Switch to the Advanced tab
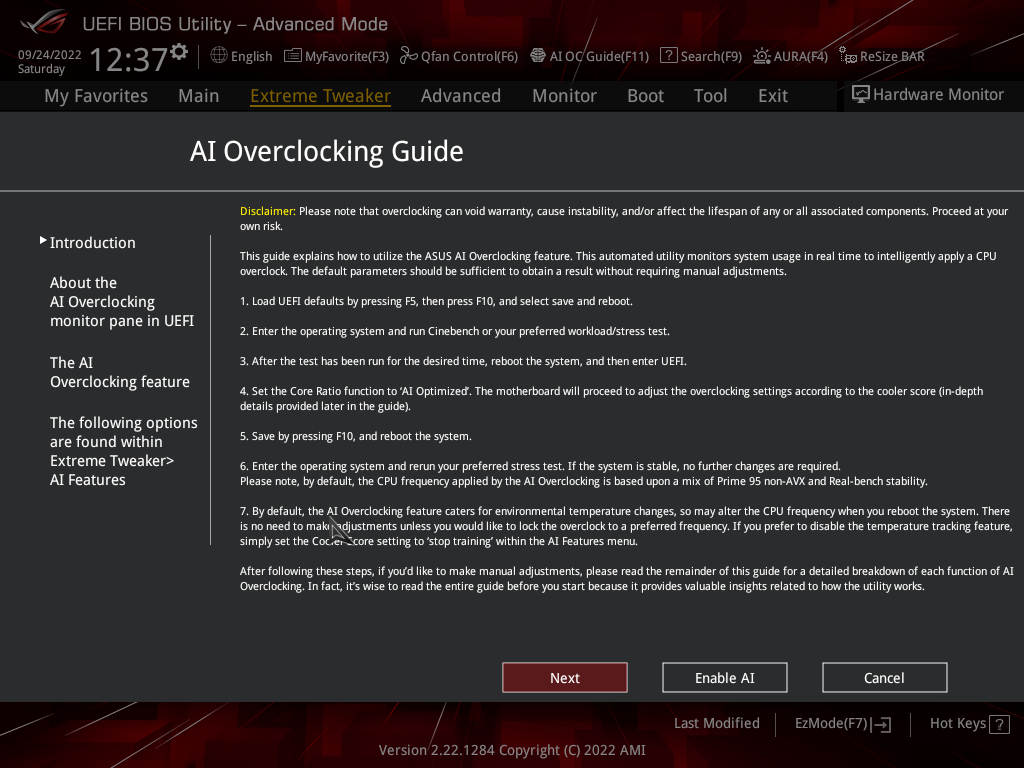This screenshot has width=1024, height=768. pos(460,96)
